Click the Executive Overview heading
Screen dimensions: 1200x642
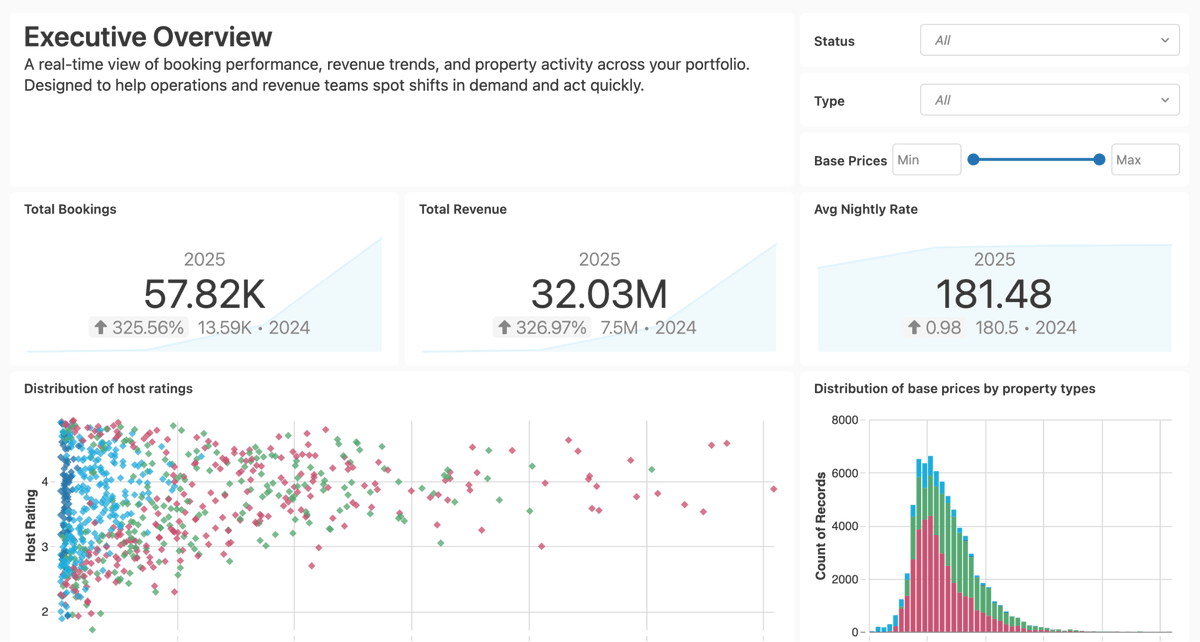tap(148, 37)
